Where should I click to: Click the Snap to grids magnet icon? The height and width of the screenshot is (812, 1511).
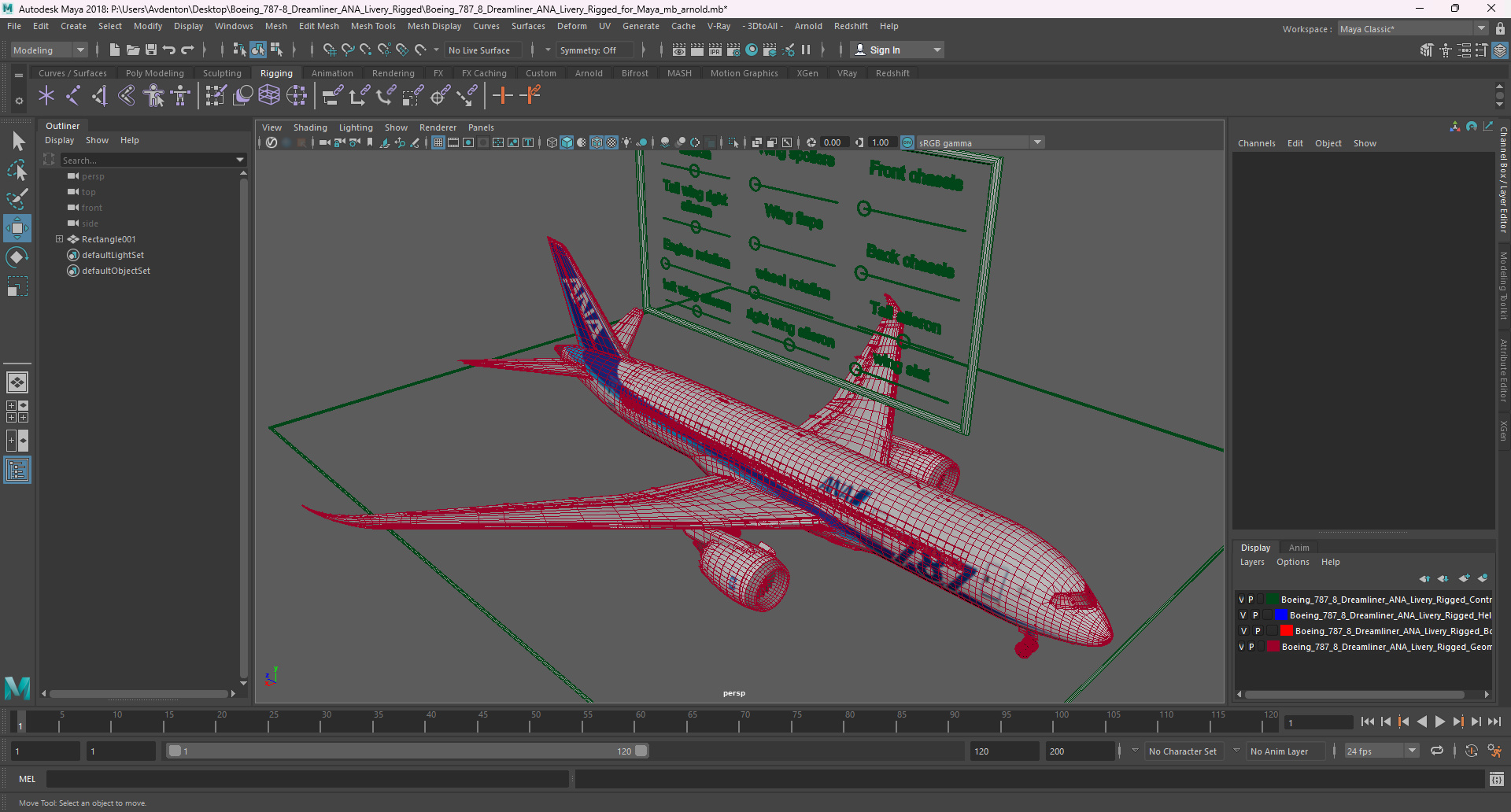[x=330, y=50]
